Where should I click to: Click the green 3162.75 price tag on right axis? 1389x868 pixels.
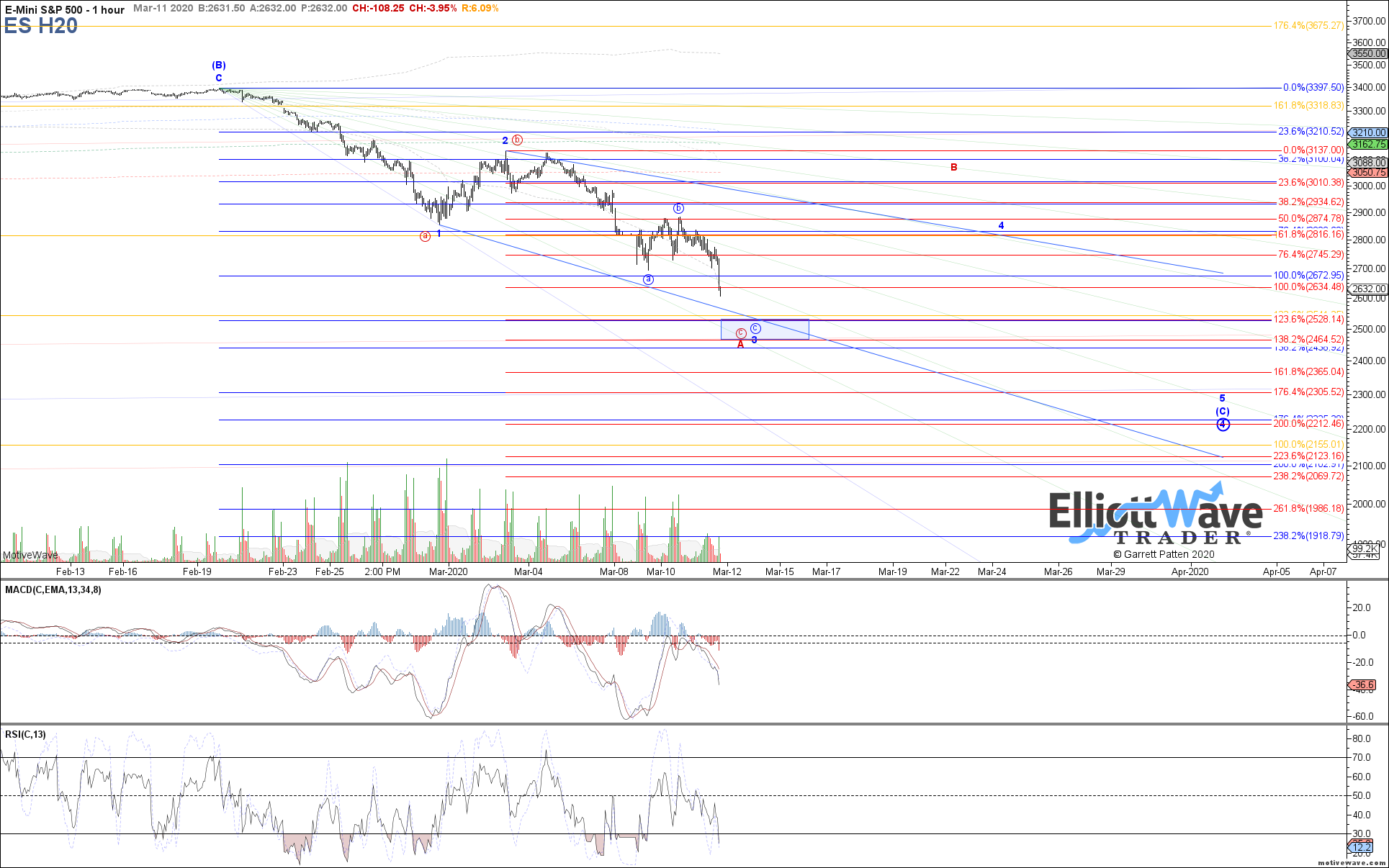pos(1367,144)
